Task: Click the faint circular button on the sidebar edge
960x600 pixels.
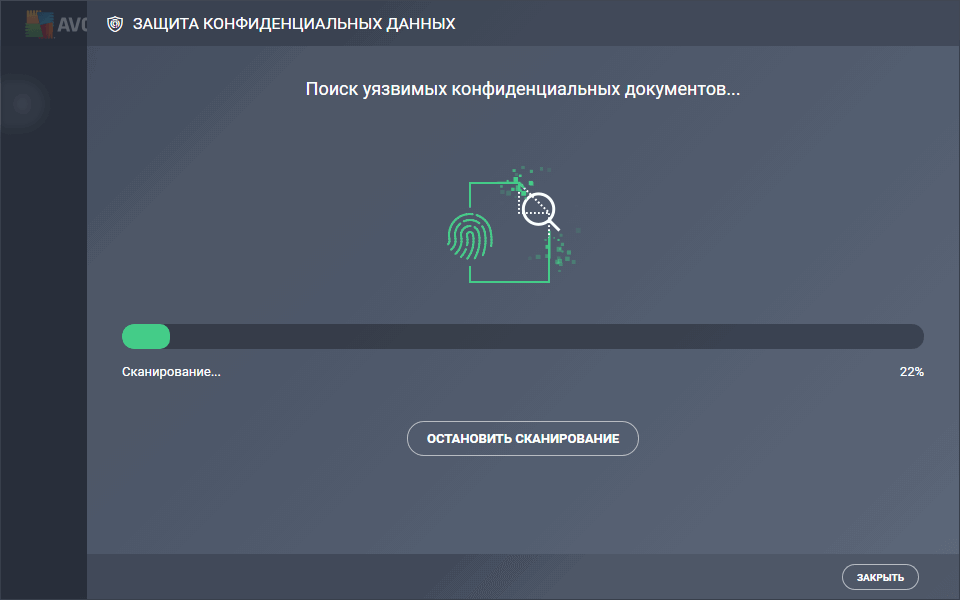Action: pyautogui.click(x=22, y=105)
